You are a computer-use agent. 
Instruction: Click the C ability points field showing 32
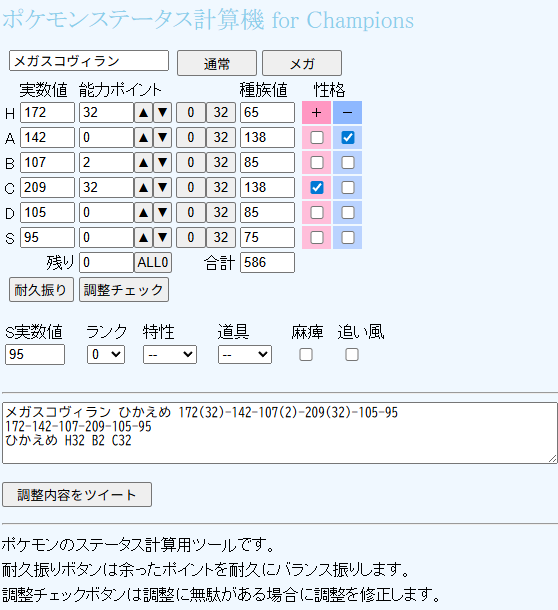point(106,188)
